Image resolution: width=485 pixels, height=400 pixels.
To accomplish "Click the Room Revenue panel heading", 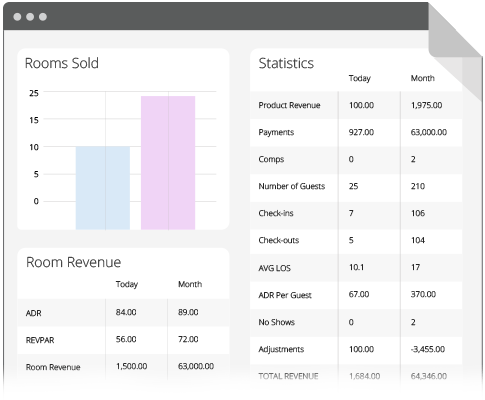I will (x=73, y=262).
